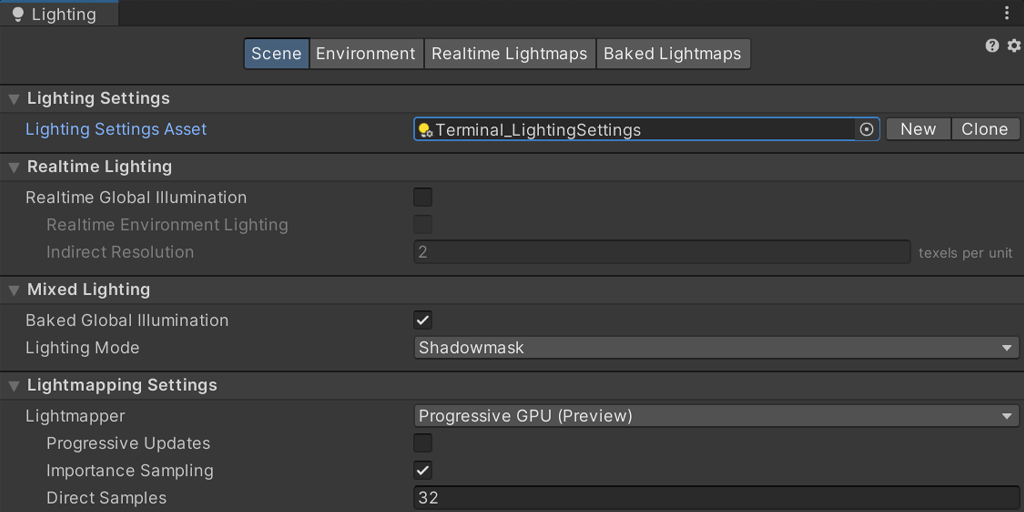The width and height of the screenshot is (1024, 512).
Task: Click the New lighting settings button
Action: tap(917, 129)
